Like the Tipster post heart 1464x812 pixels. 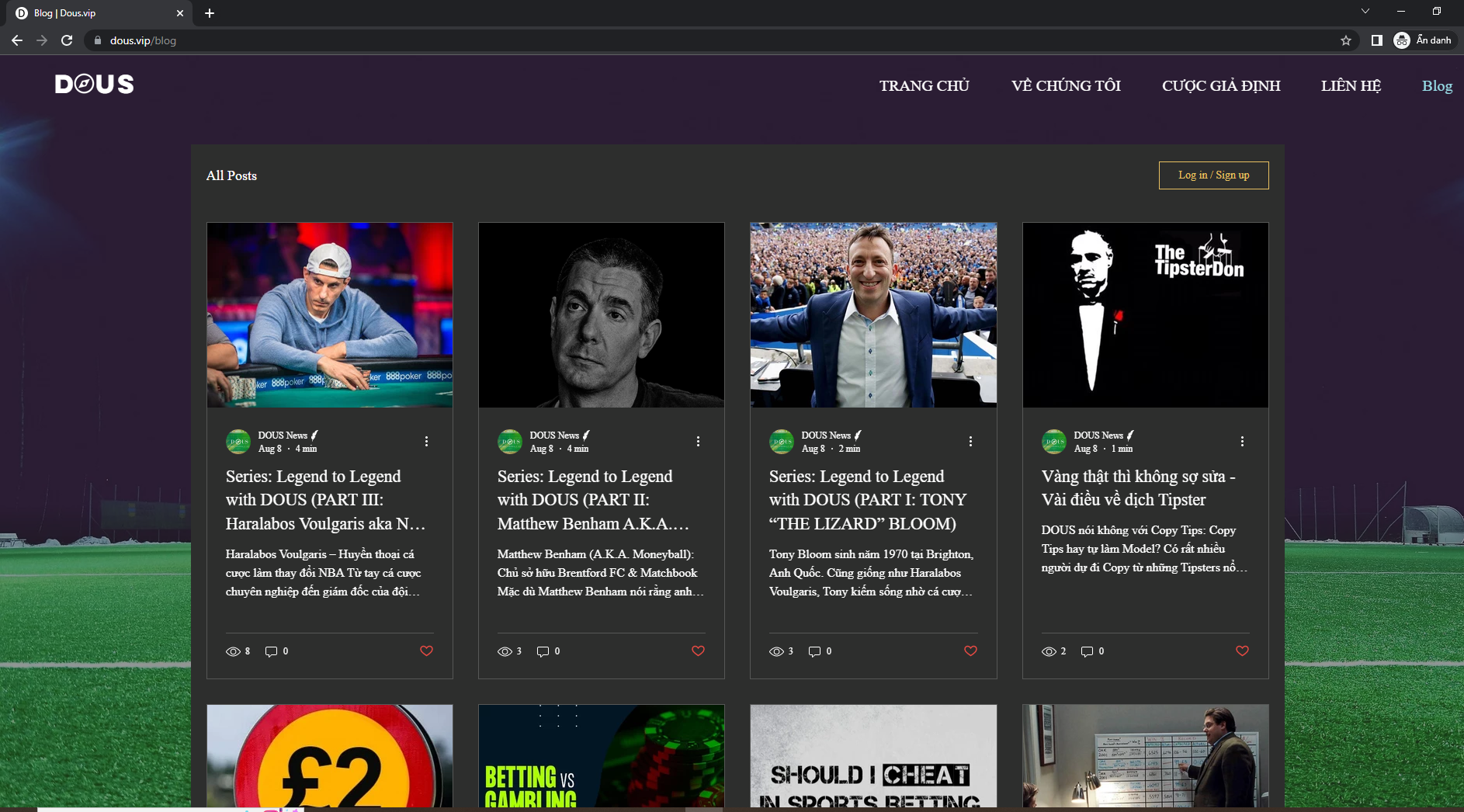tap(1242, 651)
